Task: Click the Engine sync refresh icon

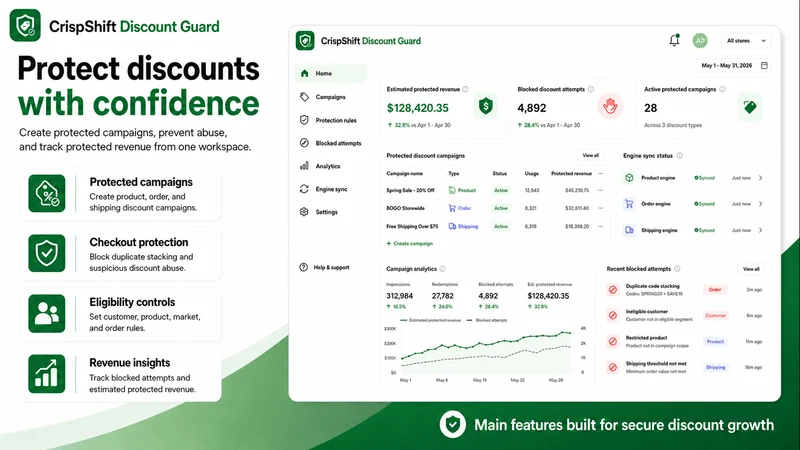Action: coord(304,189)
